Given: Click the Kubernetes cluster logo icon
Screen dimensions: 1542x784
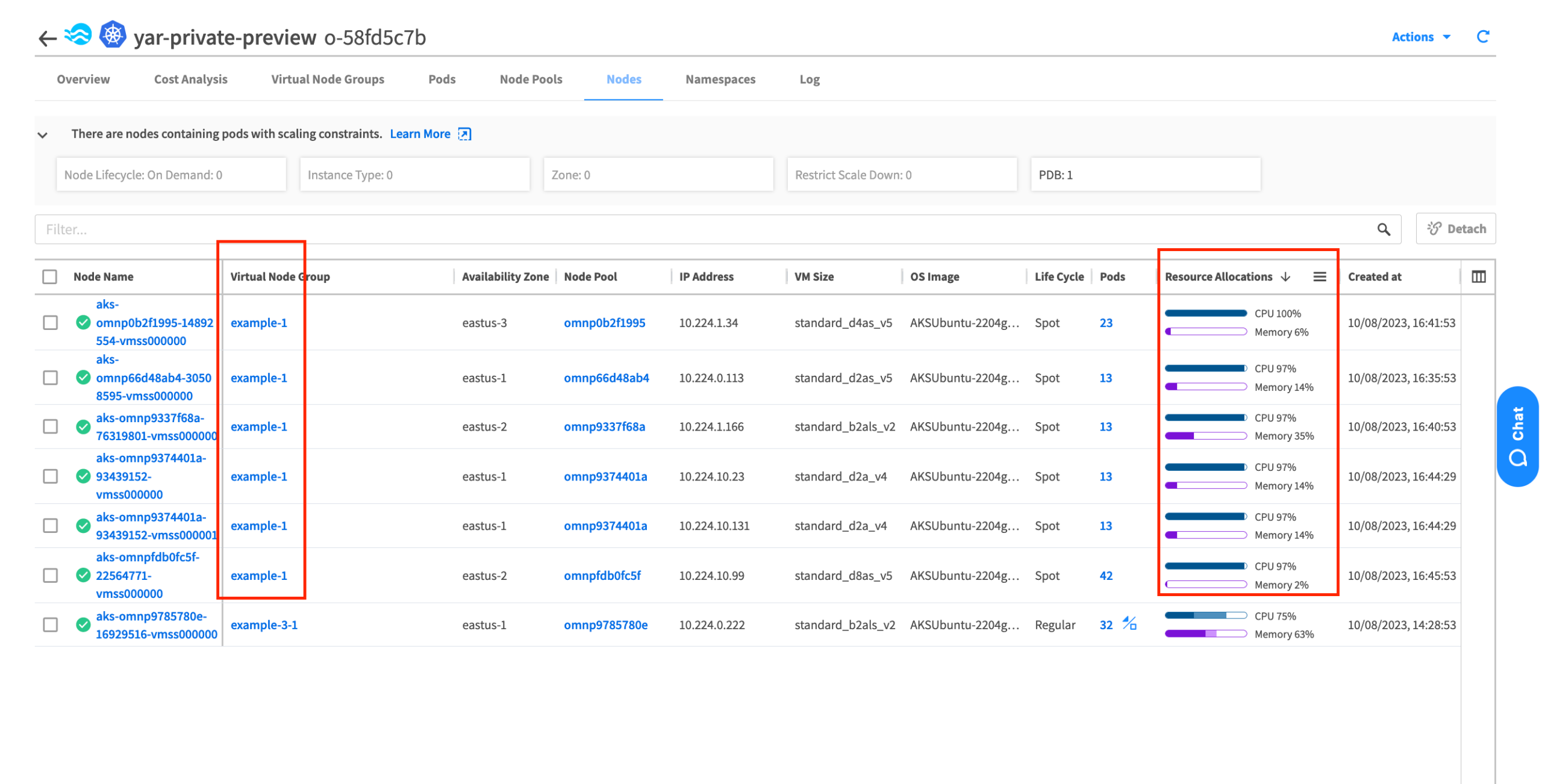Looking at the screenshot, I should click(112, 36).
